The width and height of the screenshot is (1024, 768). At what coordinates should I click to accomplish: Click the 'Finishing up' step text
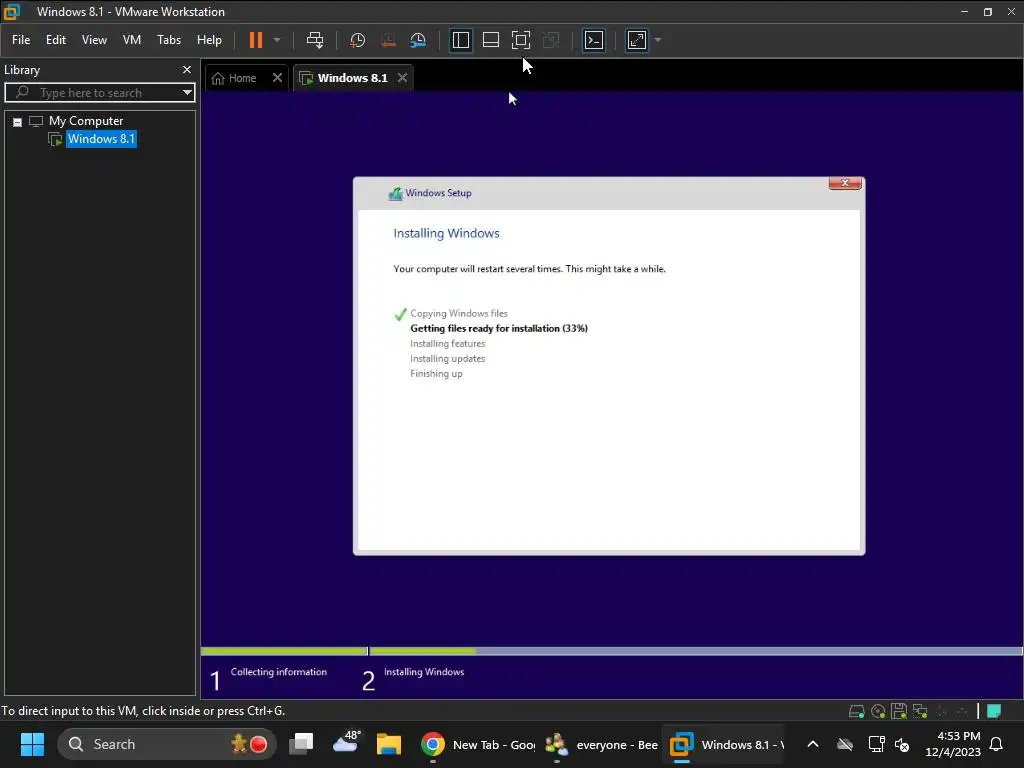tap(436, 374)
